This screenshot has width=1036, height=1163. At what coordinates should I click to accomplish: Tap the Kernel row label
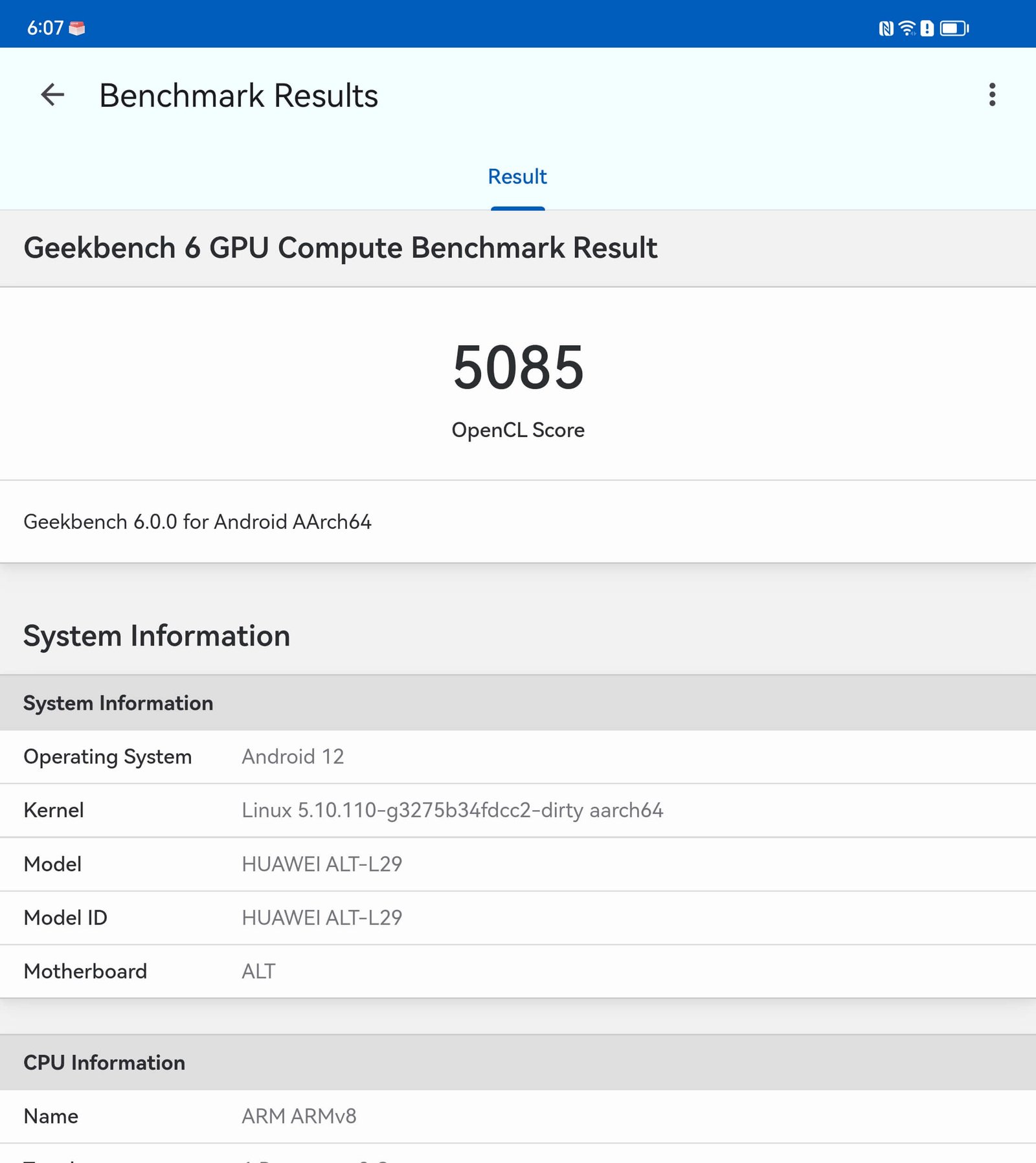click(x=54, y=811)
